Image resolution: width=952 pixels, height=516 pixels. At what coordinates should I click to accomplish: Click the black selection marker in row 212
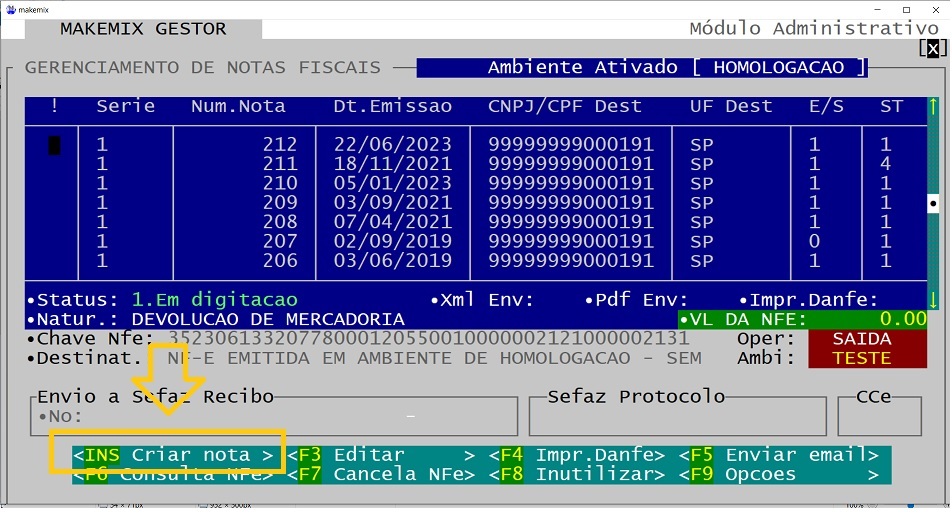coord(54,145)
